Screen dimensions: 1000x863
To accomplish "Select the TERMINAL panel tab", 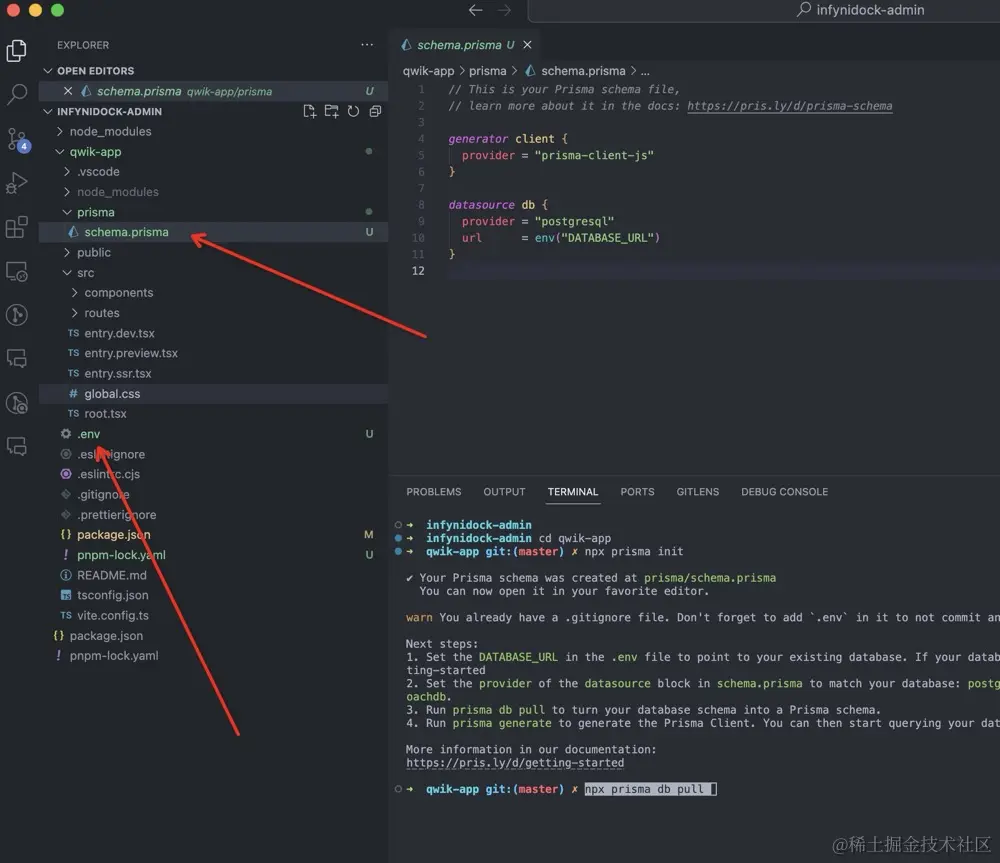I will point(573,492).
